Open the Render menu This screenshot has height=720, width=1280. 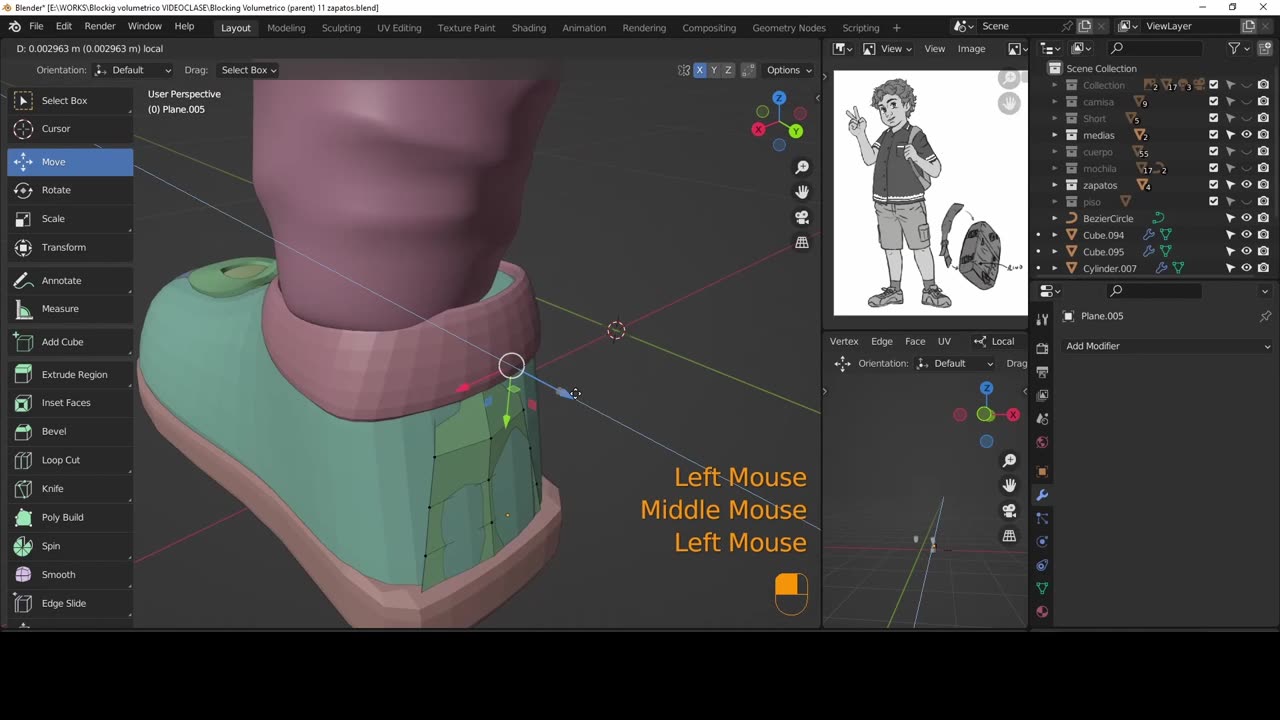click(100, 26)
